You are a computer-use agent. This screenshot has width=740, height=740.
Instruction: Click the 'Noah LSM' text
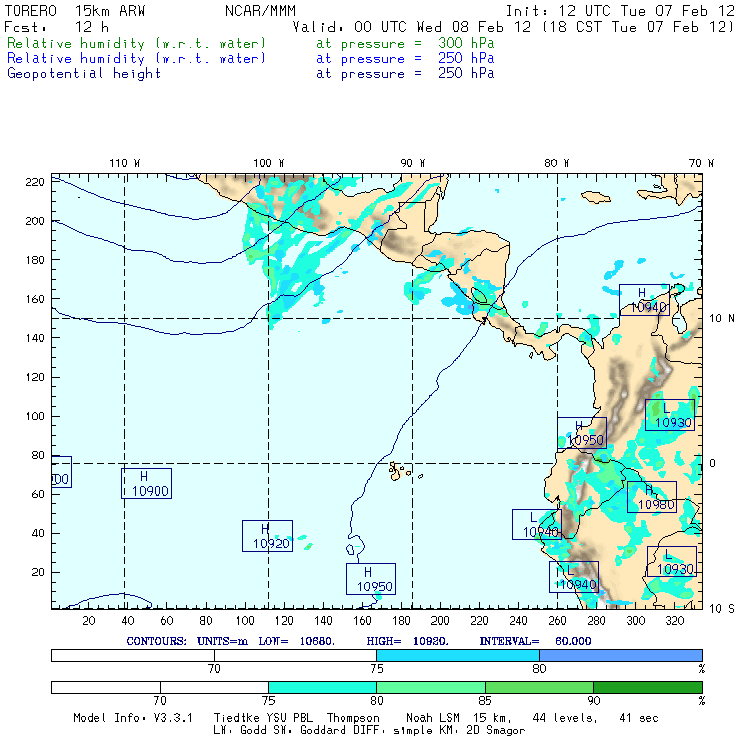point(433,718)
